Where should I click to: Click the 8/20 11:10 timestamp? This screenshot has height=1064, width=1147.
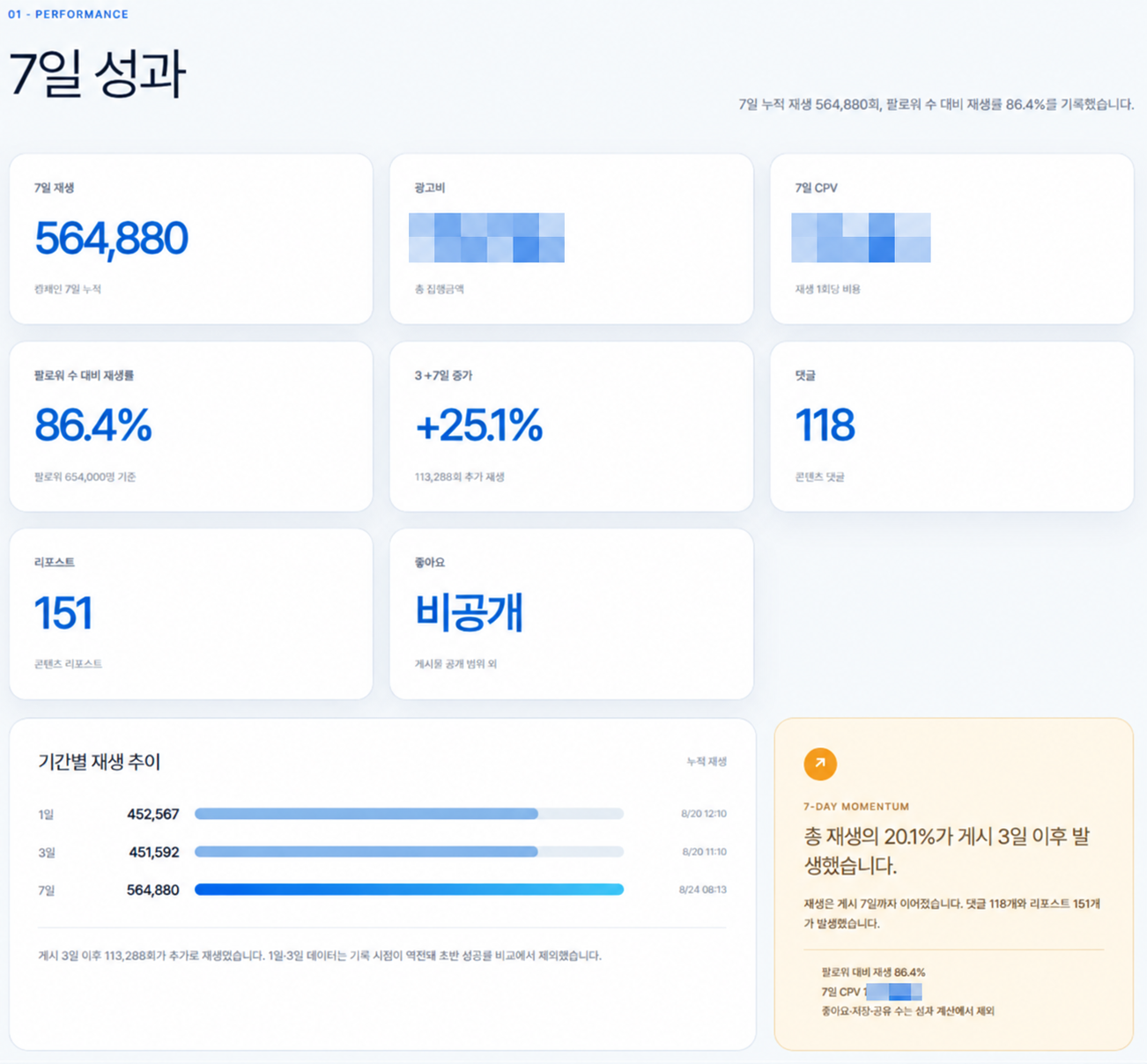(x=704, y=852)
